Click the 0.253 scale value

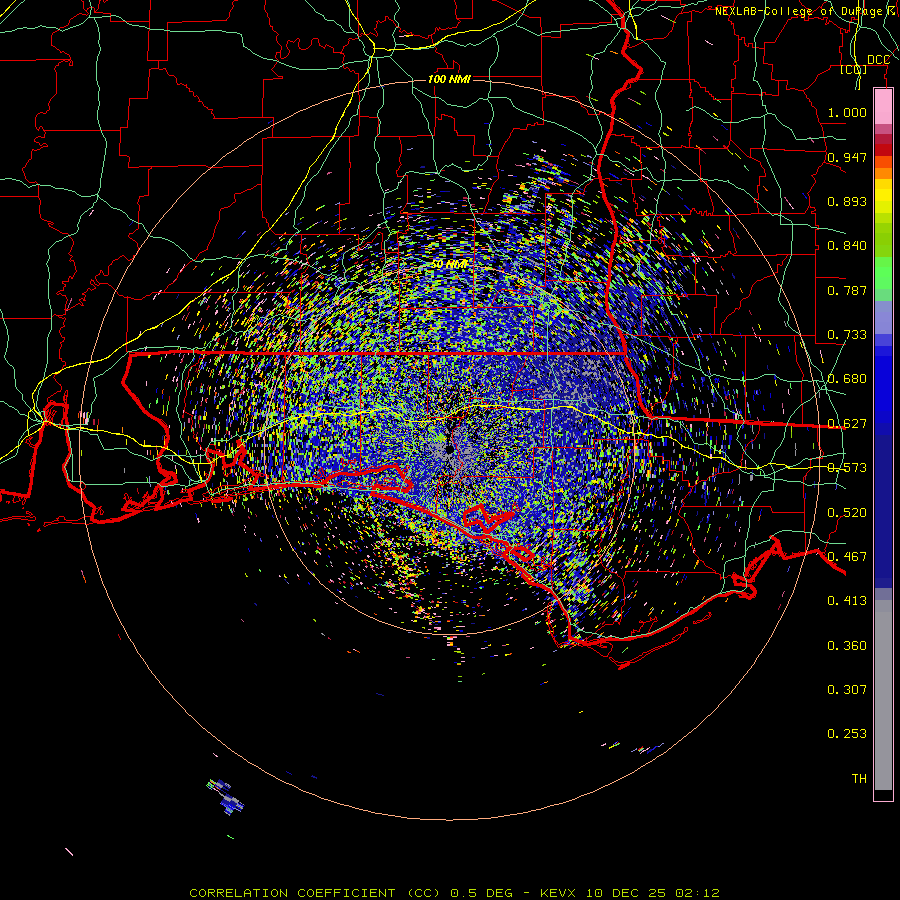coord(847,734)
